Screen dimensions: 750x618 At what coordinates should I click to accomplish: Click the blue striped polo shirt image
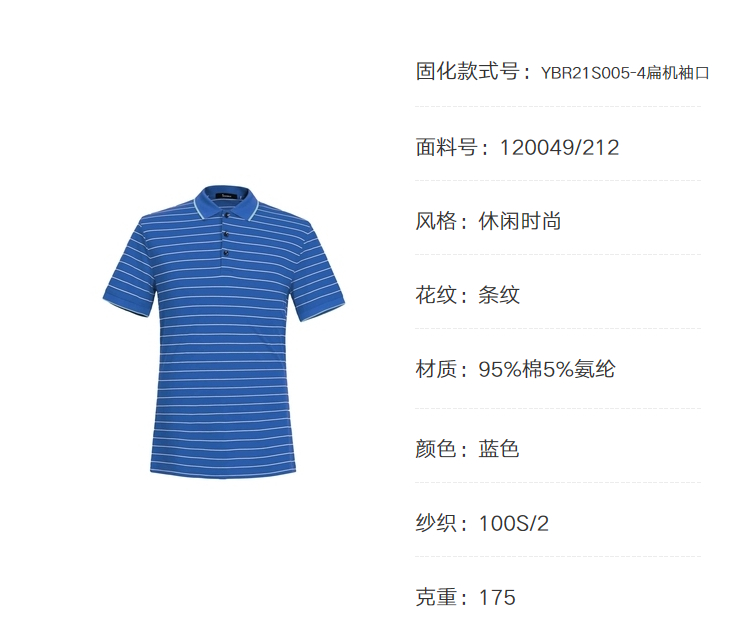click(x=224, y=331)
